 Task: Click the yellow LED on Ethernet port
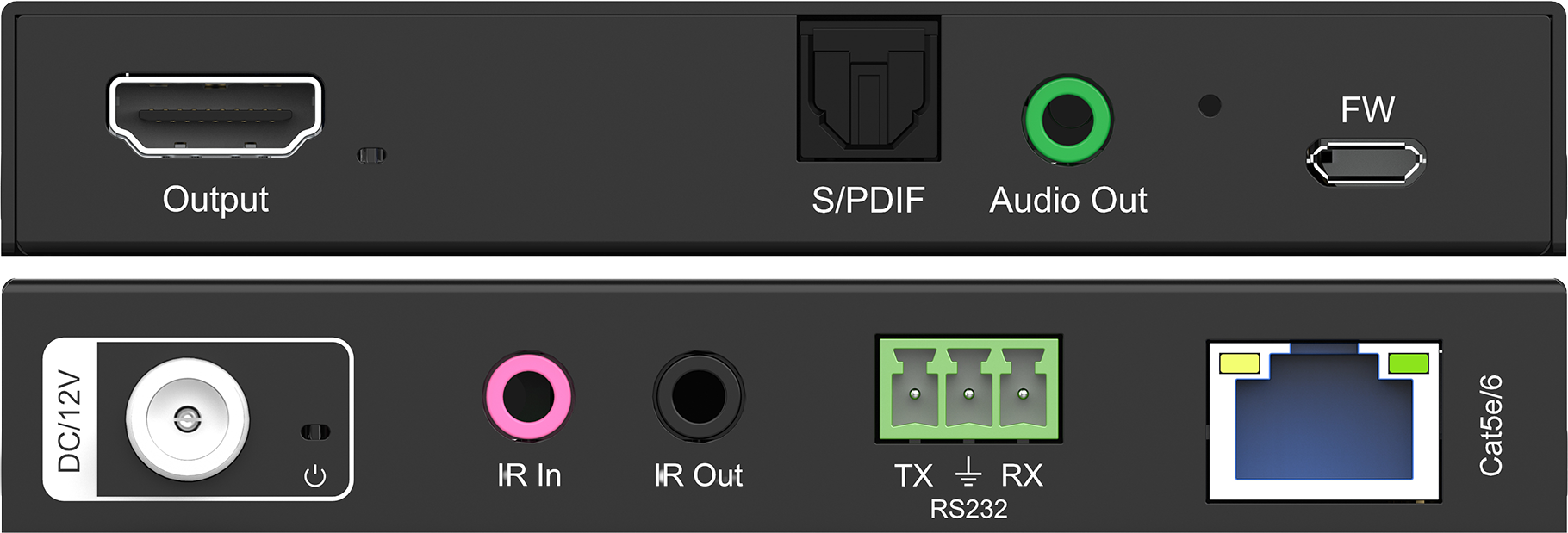[1239, 364]
